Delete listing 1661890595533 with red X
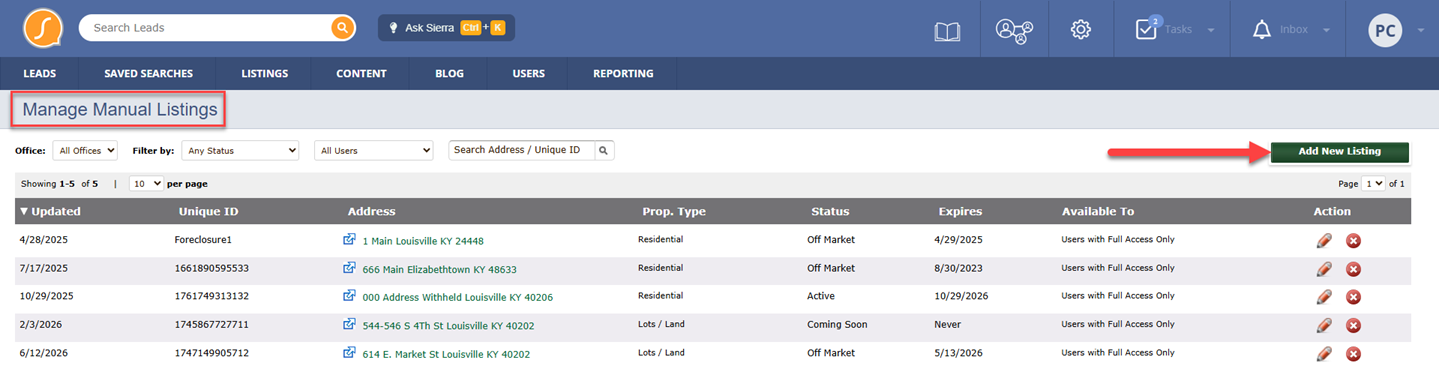This screenshot has height=378, width=1439. point(1353,269)
